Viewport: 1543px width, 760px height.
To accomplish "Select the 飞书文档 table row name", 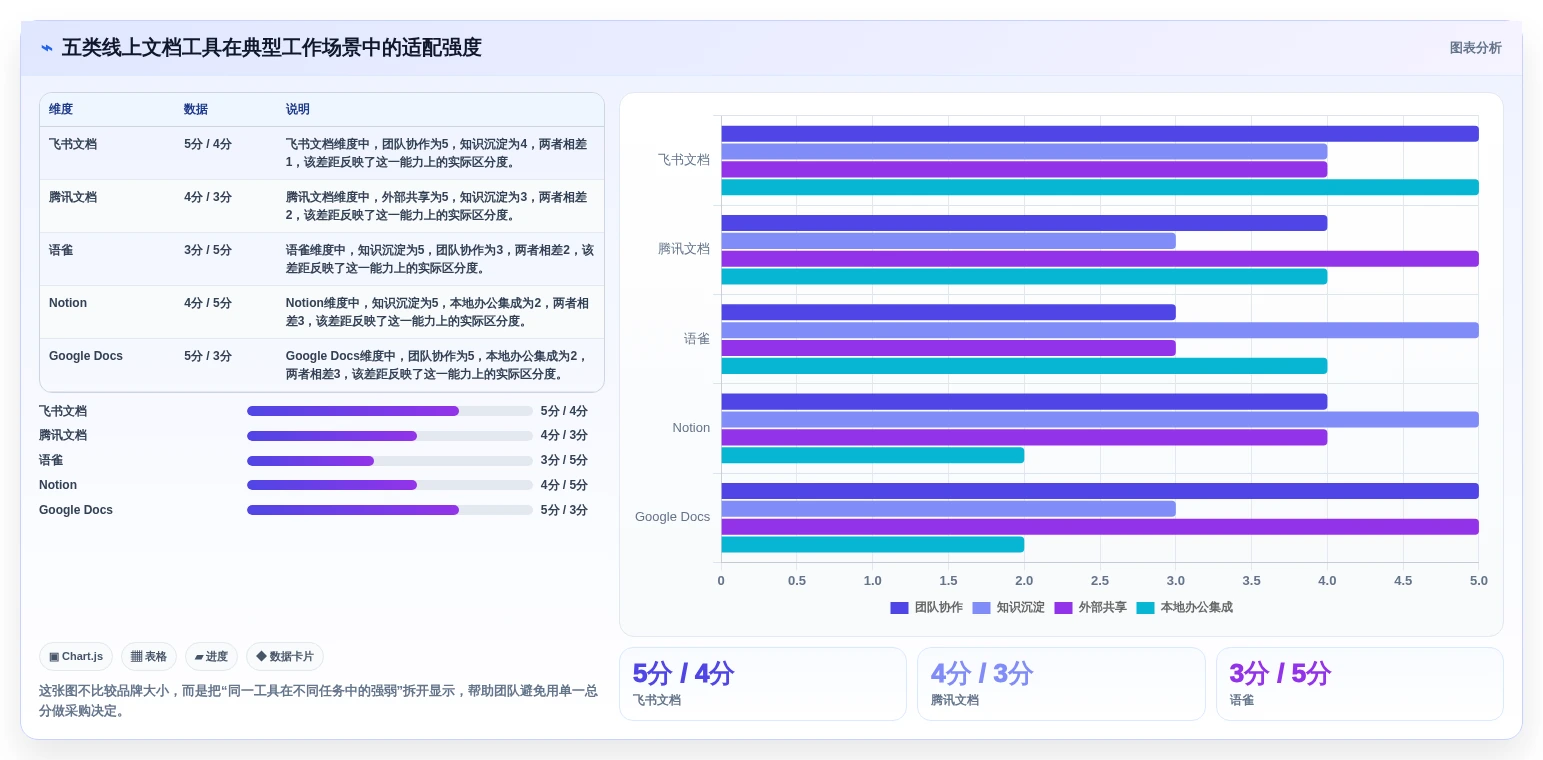I will pyautogui.click(x=73, y=144).
